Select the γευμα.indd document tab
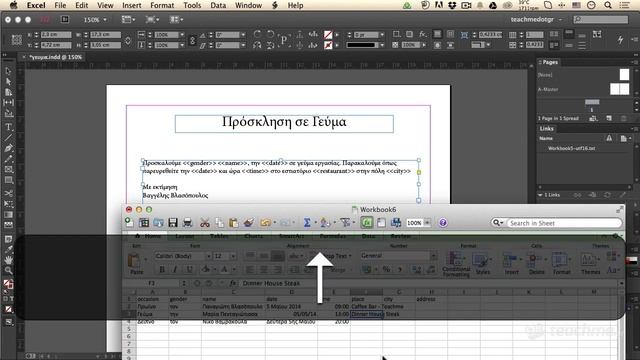Image resolution: width=640 pixels, height=360 pixels. (x=56, y=57)
